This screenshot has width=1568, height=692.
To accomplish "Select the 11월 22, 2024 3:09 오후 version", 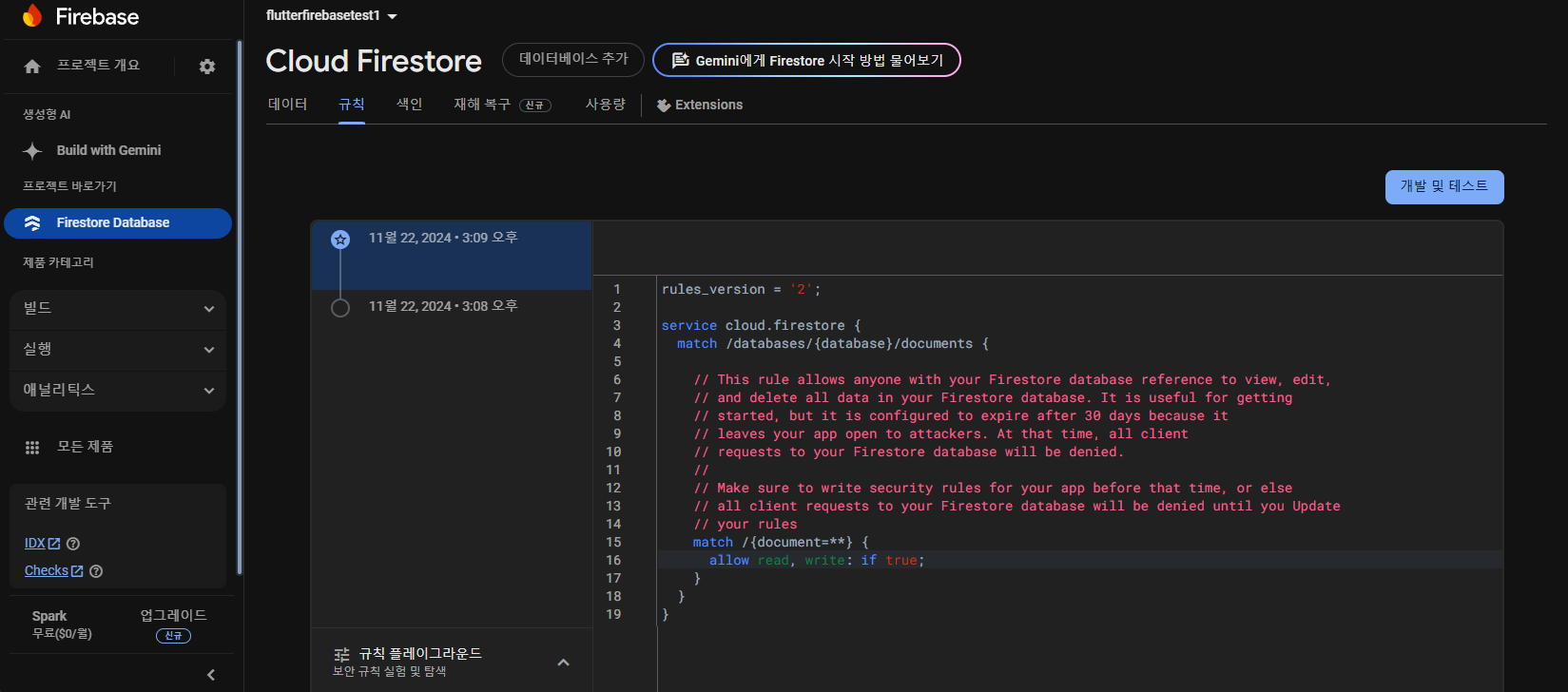I will [x=452, y=256].
